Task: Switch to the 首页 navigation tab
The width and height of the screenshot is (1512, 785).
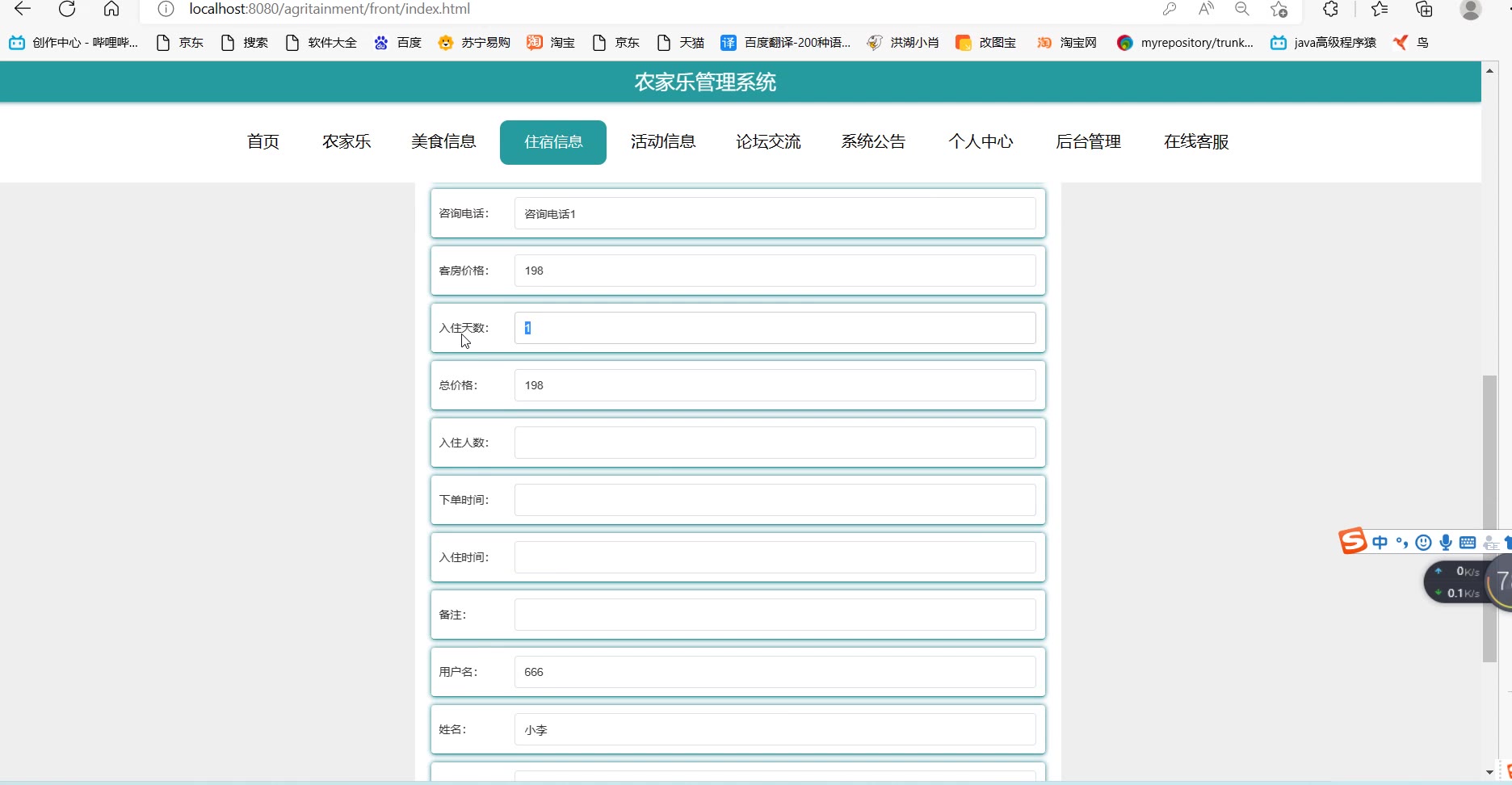Action: (263, 142)
